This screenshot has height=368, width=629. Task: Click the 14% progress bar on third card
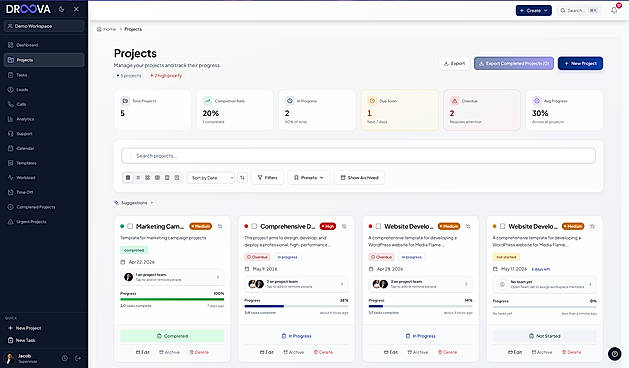tap(420, 306)
